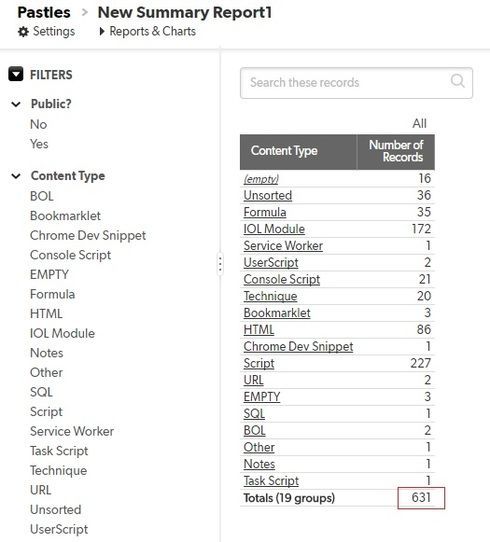Open Settings via the gear icon
The height and width of the screenshot is (542, 490).
23,32
